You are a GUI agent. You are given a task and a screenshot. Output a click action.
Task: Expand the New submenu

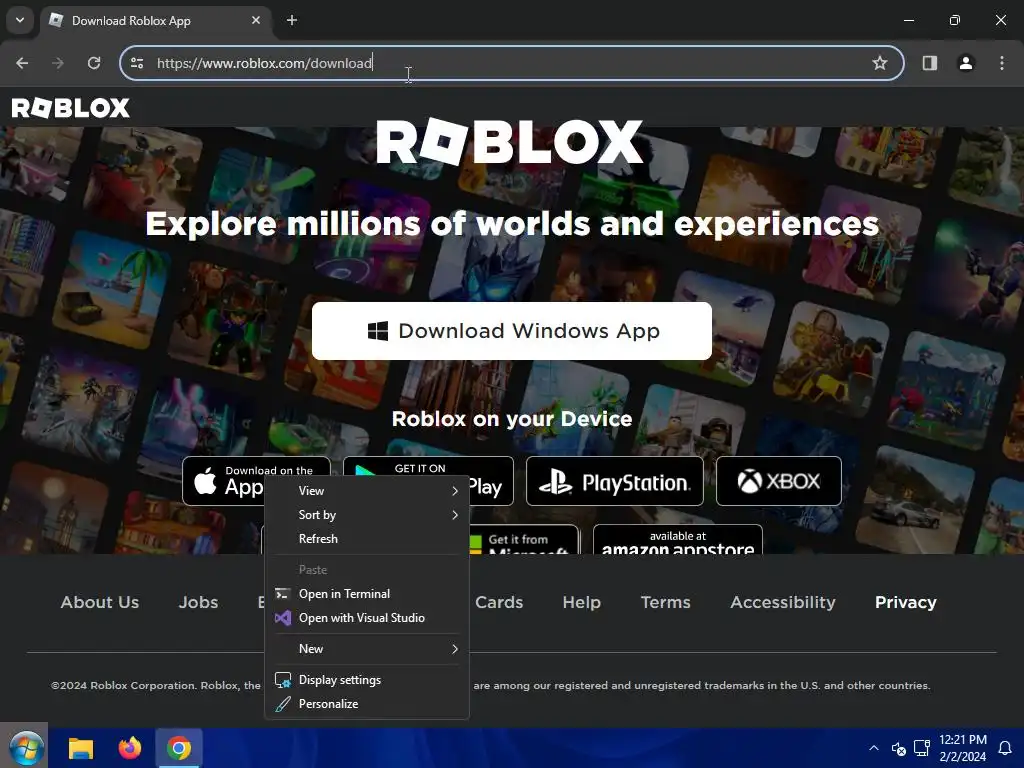[x=366, y=648]
